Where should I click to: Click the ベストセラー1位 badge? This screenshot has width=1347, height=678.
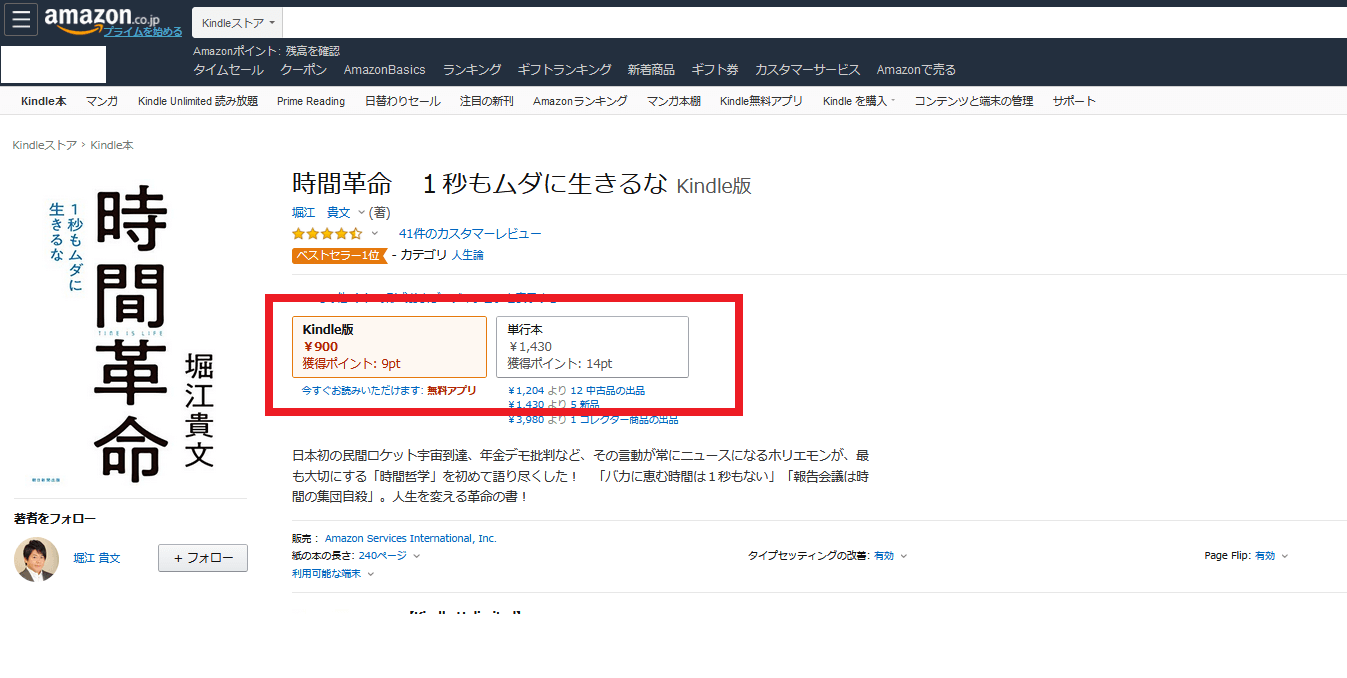(x=338, y=255)
